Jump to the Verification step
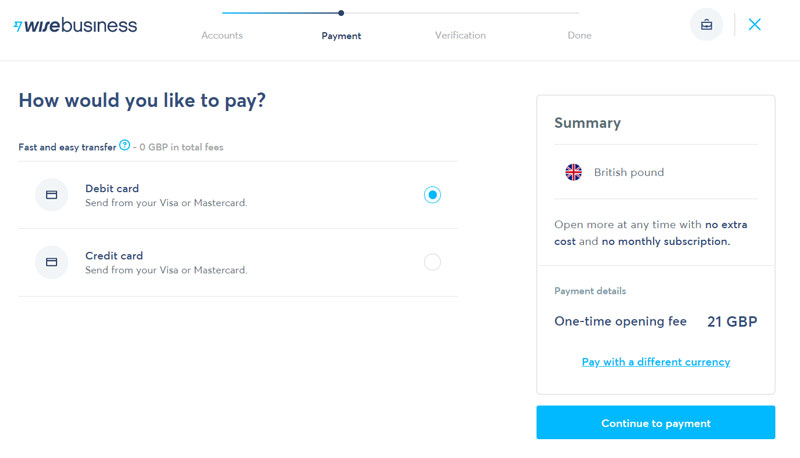800x458 pixels. tap(460, 35)
